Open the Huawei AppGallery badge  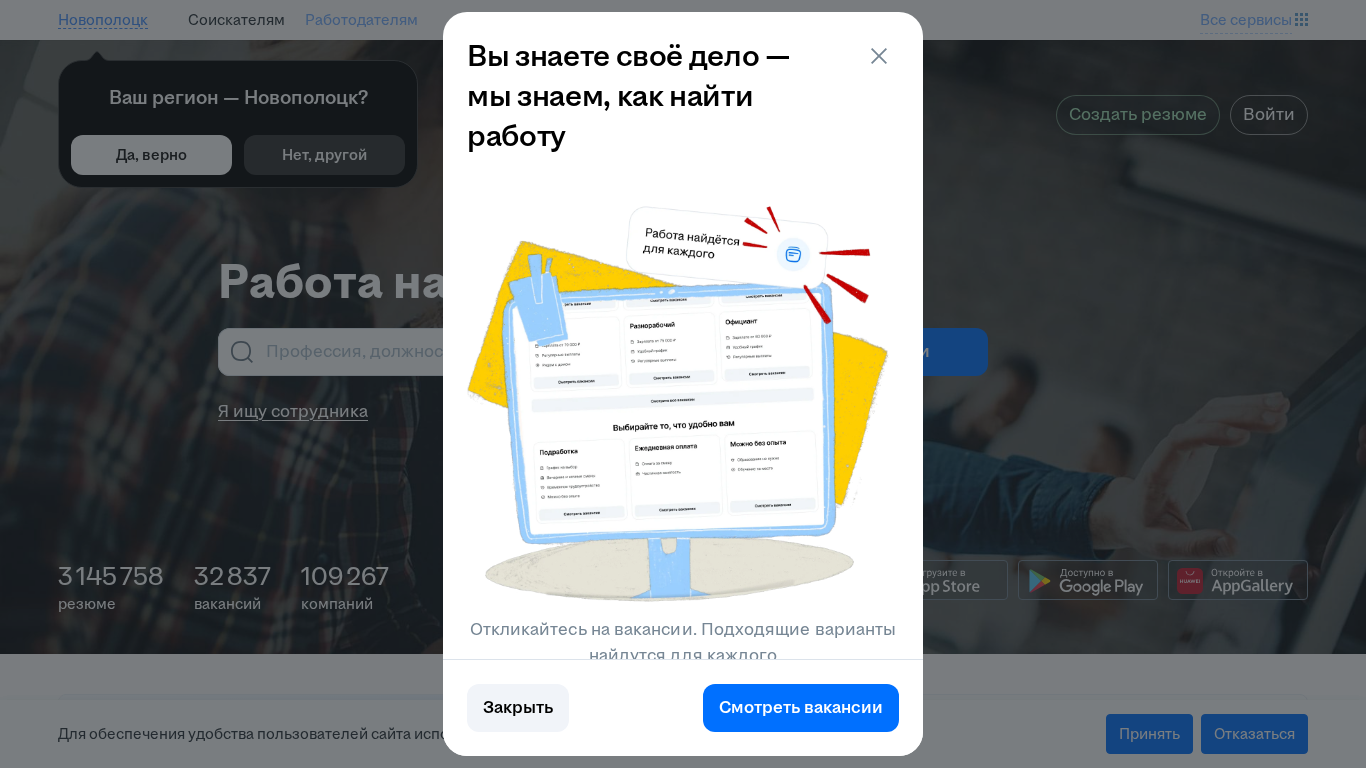1238,580
